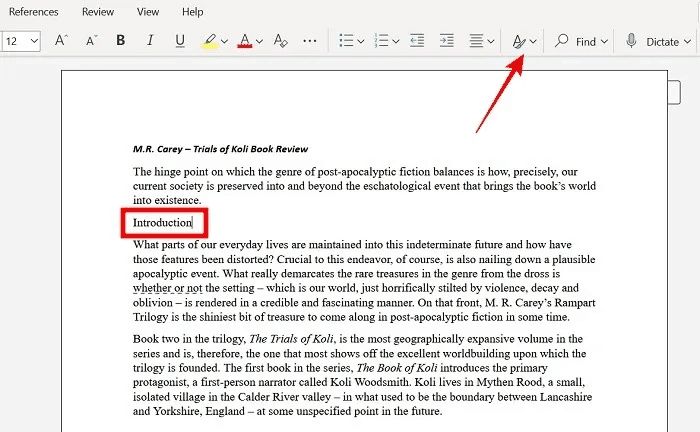Screen dimensions: 700x432
Task: Switch to the View tab
Action: (148, 12)
